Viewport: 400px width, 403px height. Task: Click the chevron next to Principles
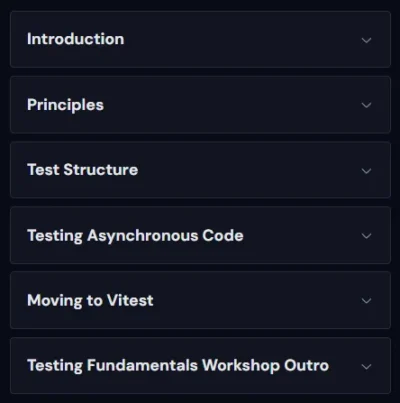pos(366,105)
